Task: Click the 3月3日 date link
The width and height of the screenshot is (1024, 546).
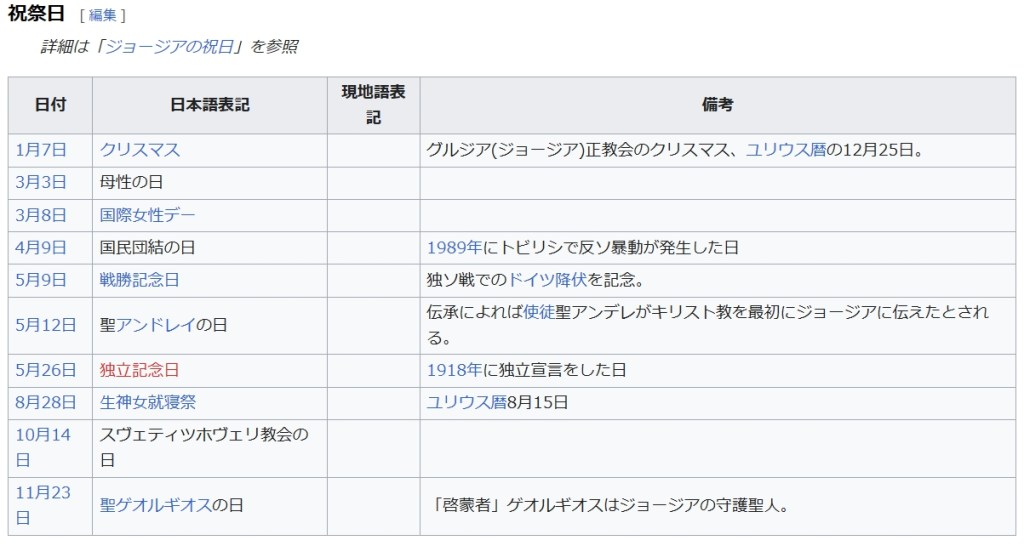Action: point(41,182)
